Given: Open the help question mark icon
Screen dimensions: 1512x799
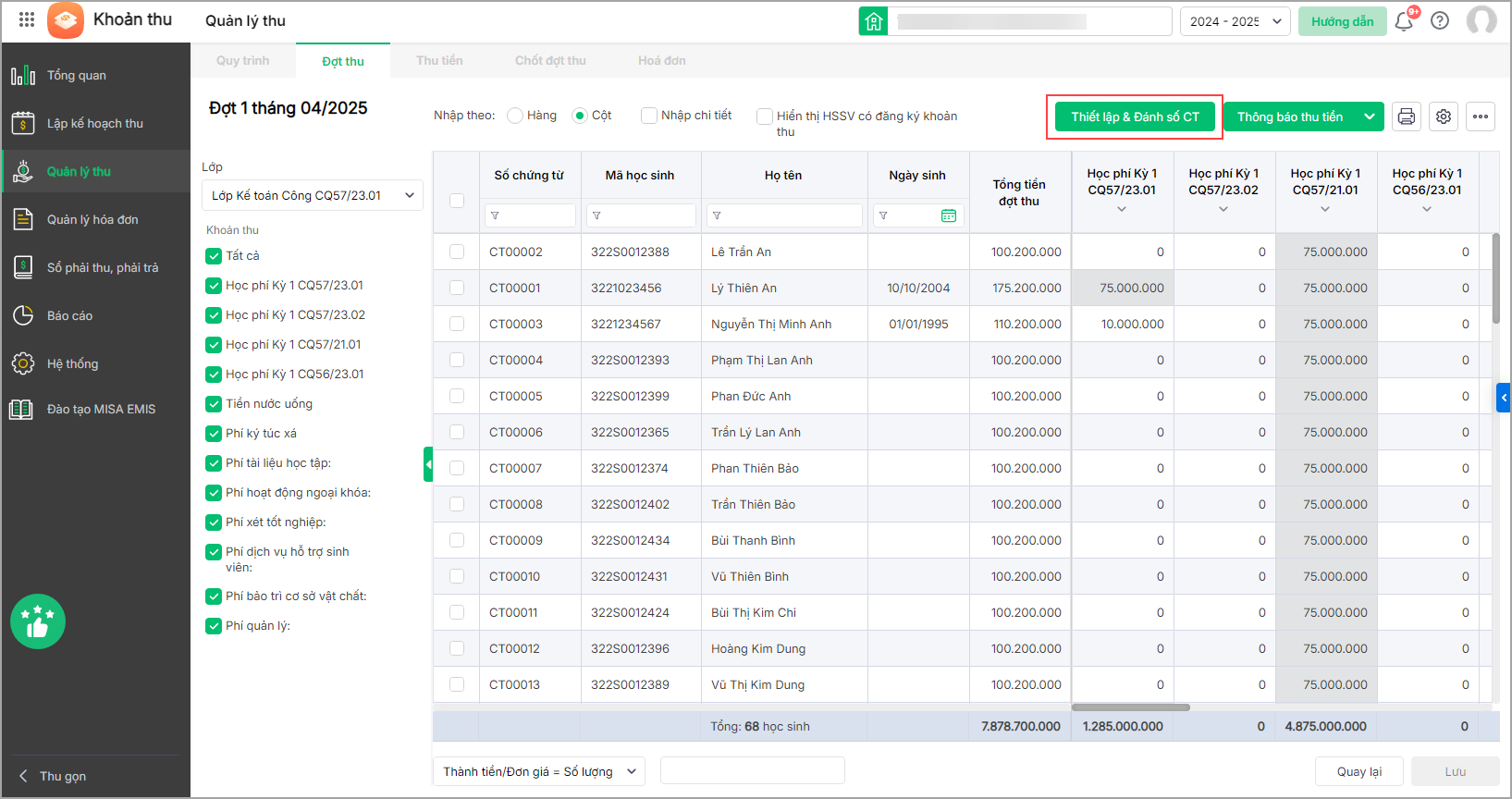Looking at the screenshot, I should (1440, 20).
